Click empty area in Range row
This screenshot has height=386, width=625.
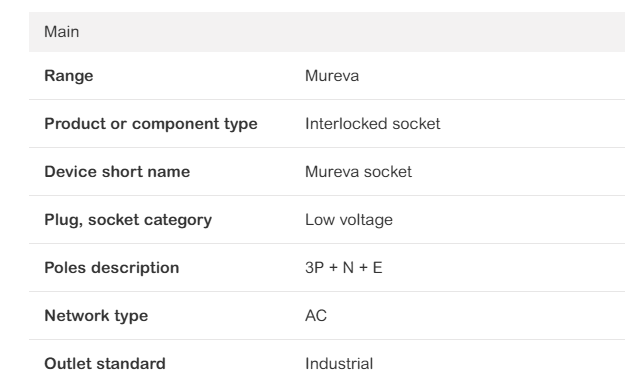point(490,76)
